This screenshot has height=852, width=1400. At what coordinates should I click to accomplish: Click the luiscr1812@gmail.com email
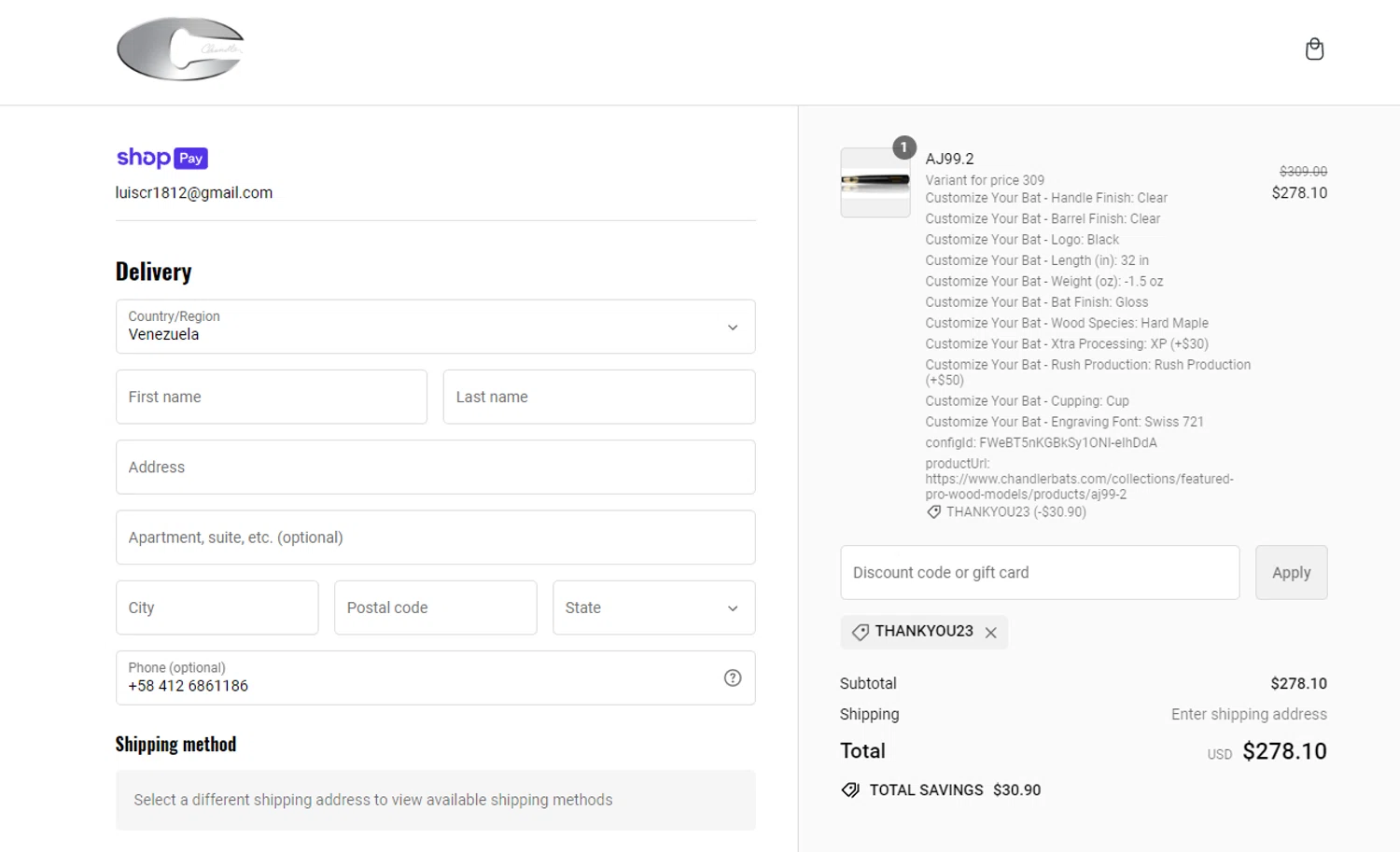pos(194,193)
